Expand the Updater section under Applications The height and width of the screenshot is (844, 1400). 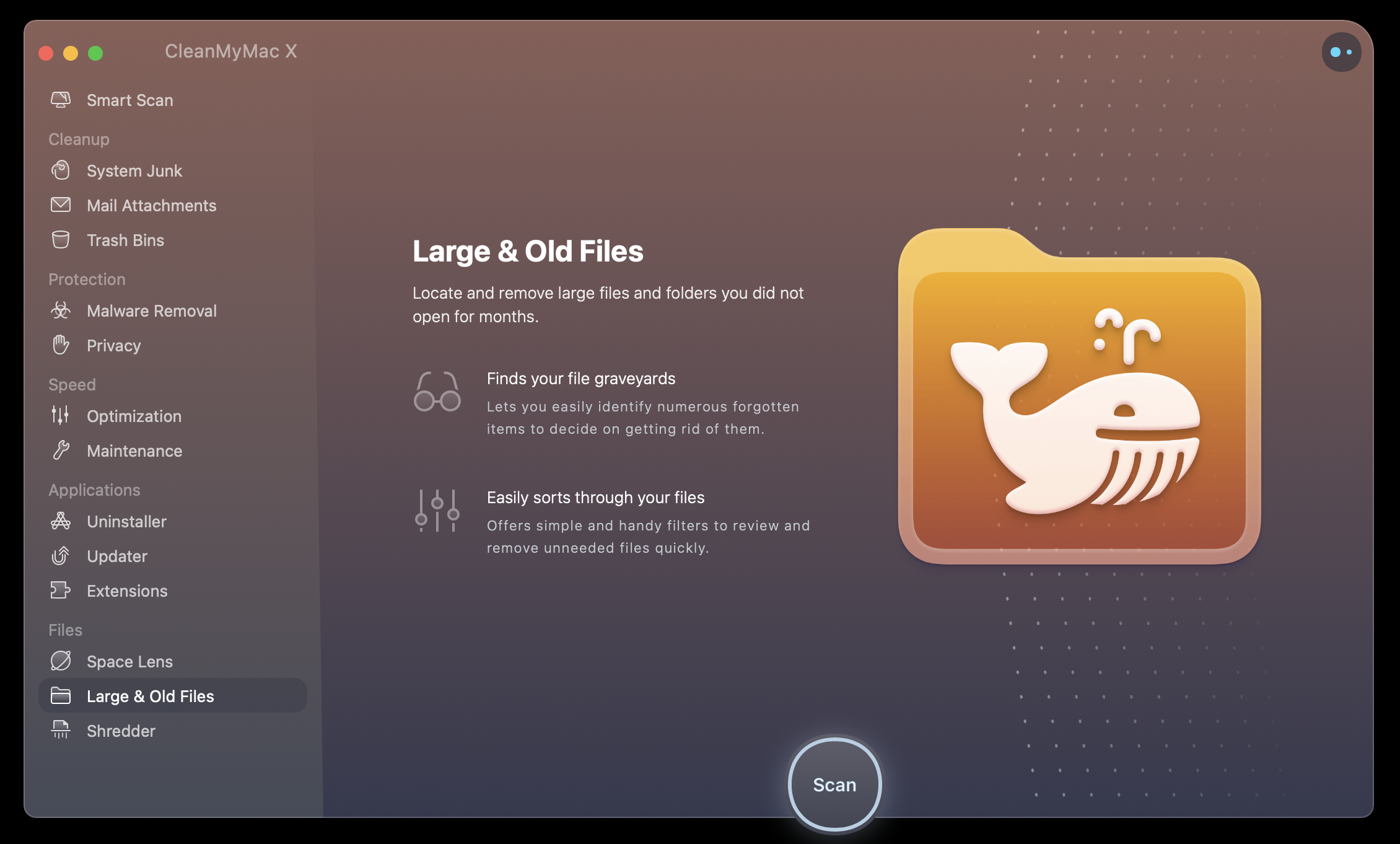click(x=116, y=556)
